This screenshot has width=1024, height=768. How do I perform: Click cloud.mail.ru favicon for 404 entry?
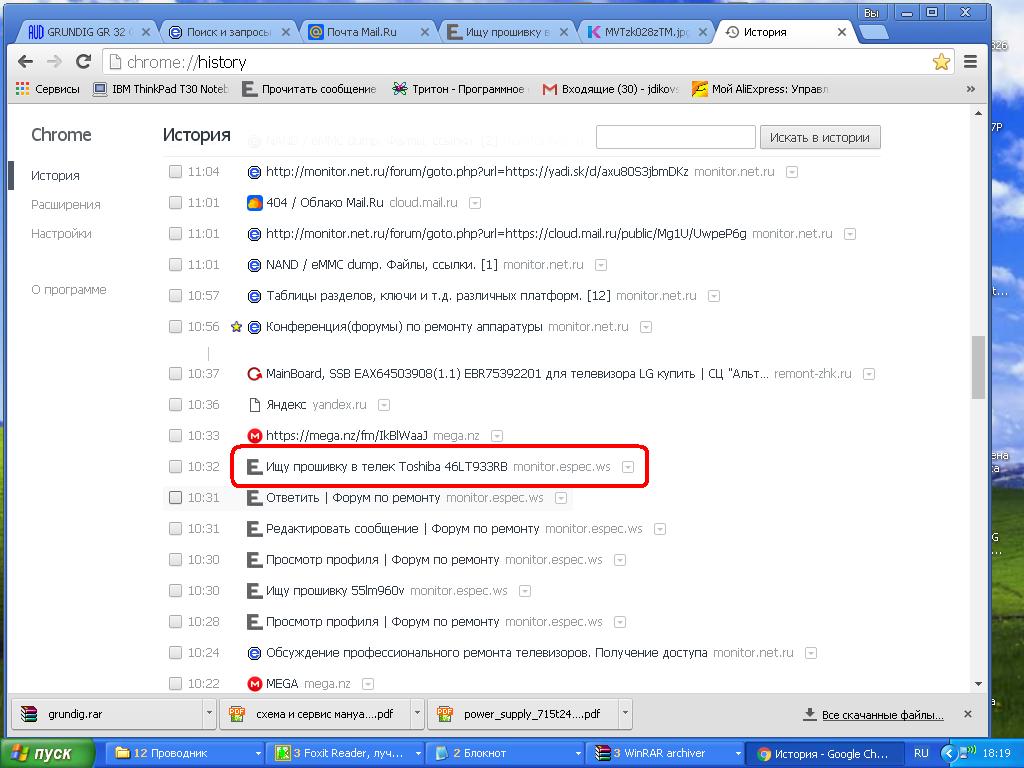pyautogui.click(x=254, y=203)
